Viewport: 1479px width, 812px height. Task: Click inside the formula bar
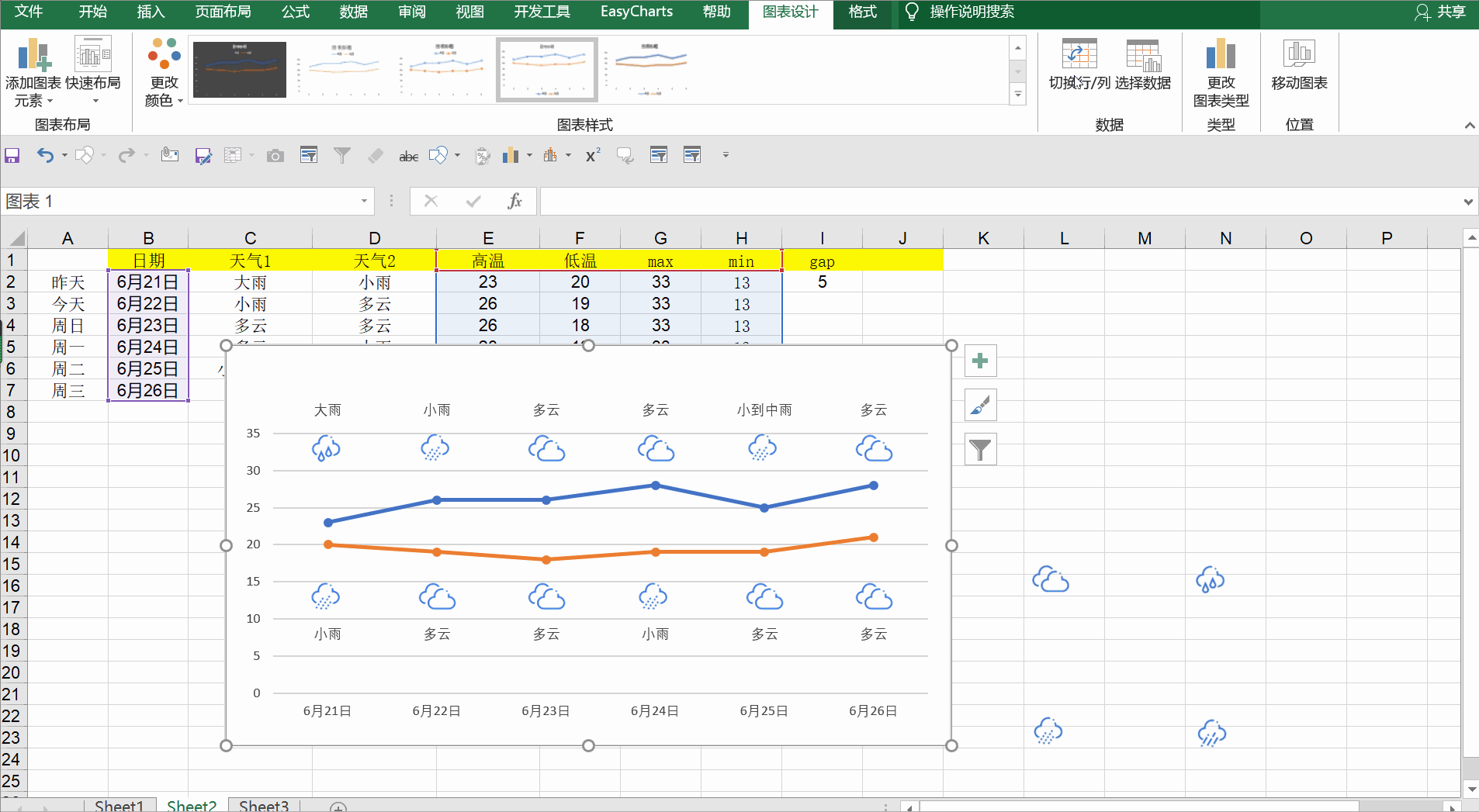pyautogui.click(x=999, y=202)
